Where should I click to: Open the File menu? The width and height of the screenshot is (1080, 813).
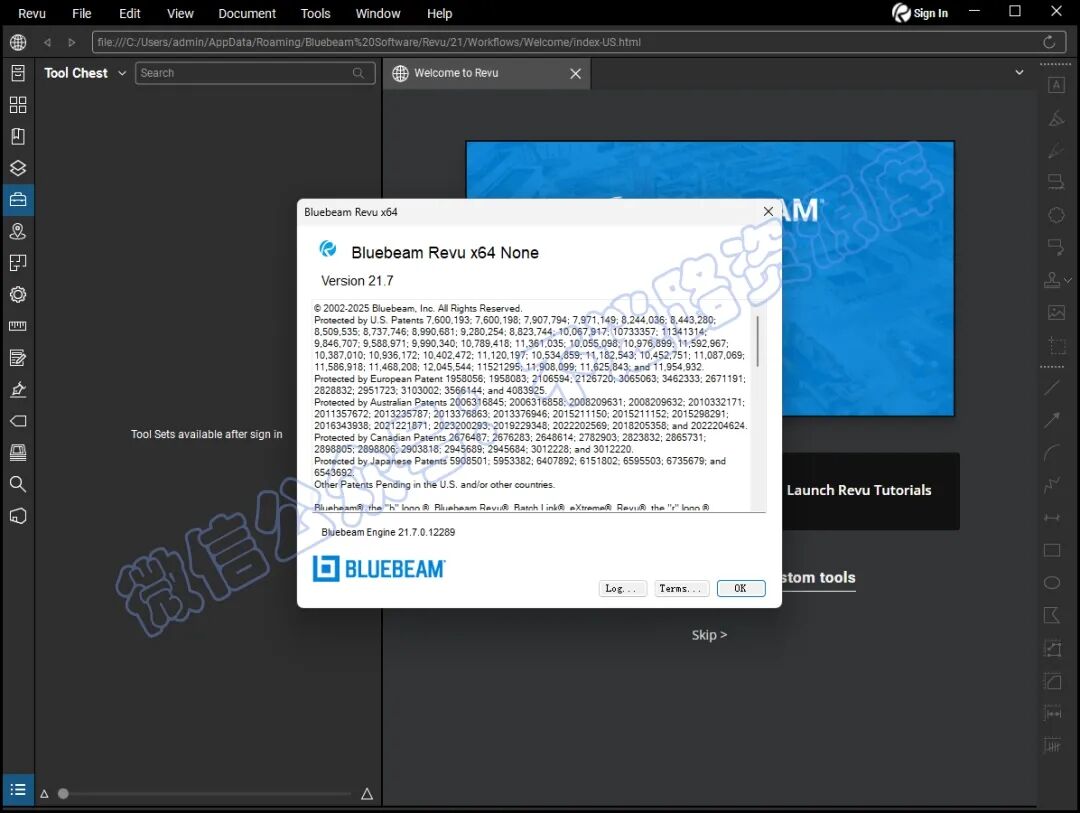(81, 13)
